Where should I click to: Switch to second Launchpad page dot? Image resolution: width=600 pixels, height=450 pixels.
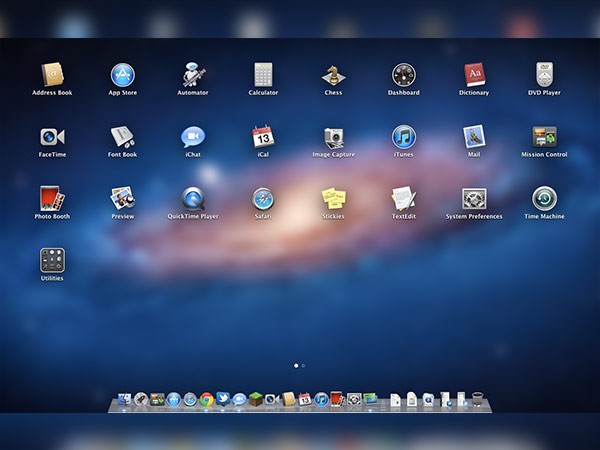click(x=304, y=366)
